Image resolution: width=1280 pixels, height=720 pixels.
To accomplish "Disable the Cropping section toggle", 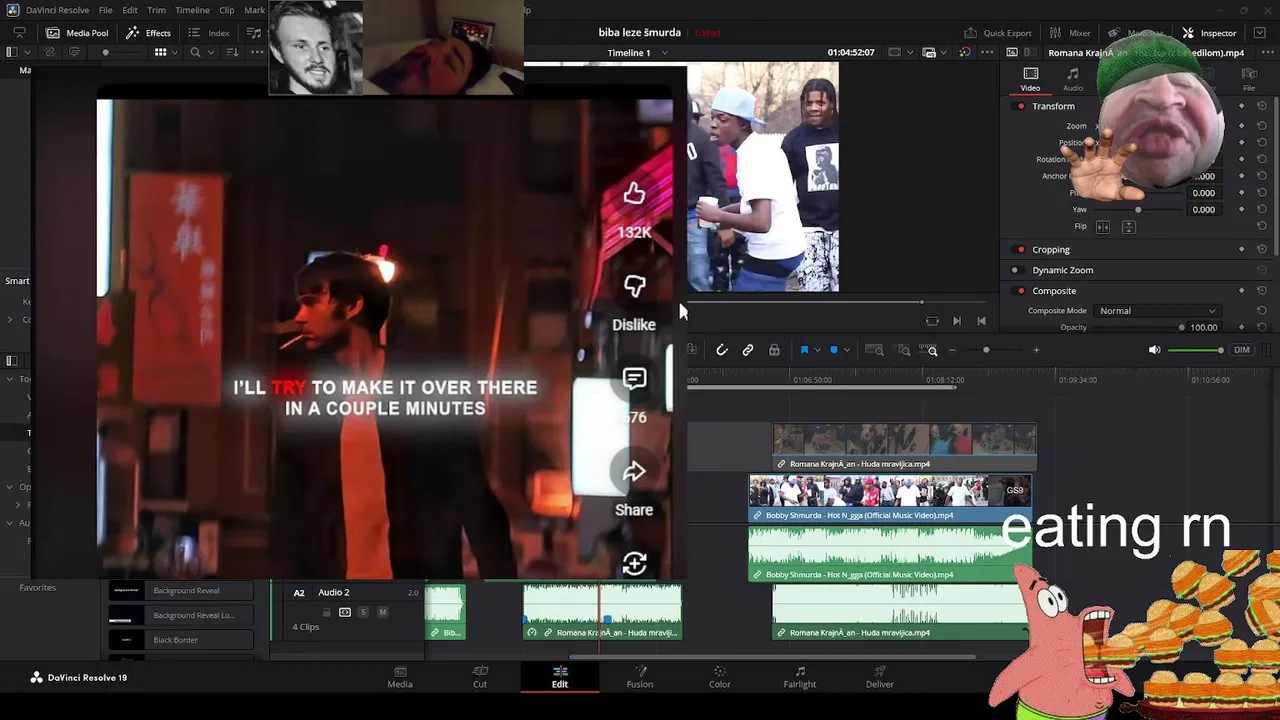I will click(x=1020, y=250).
